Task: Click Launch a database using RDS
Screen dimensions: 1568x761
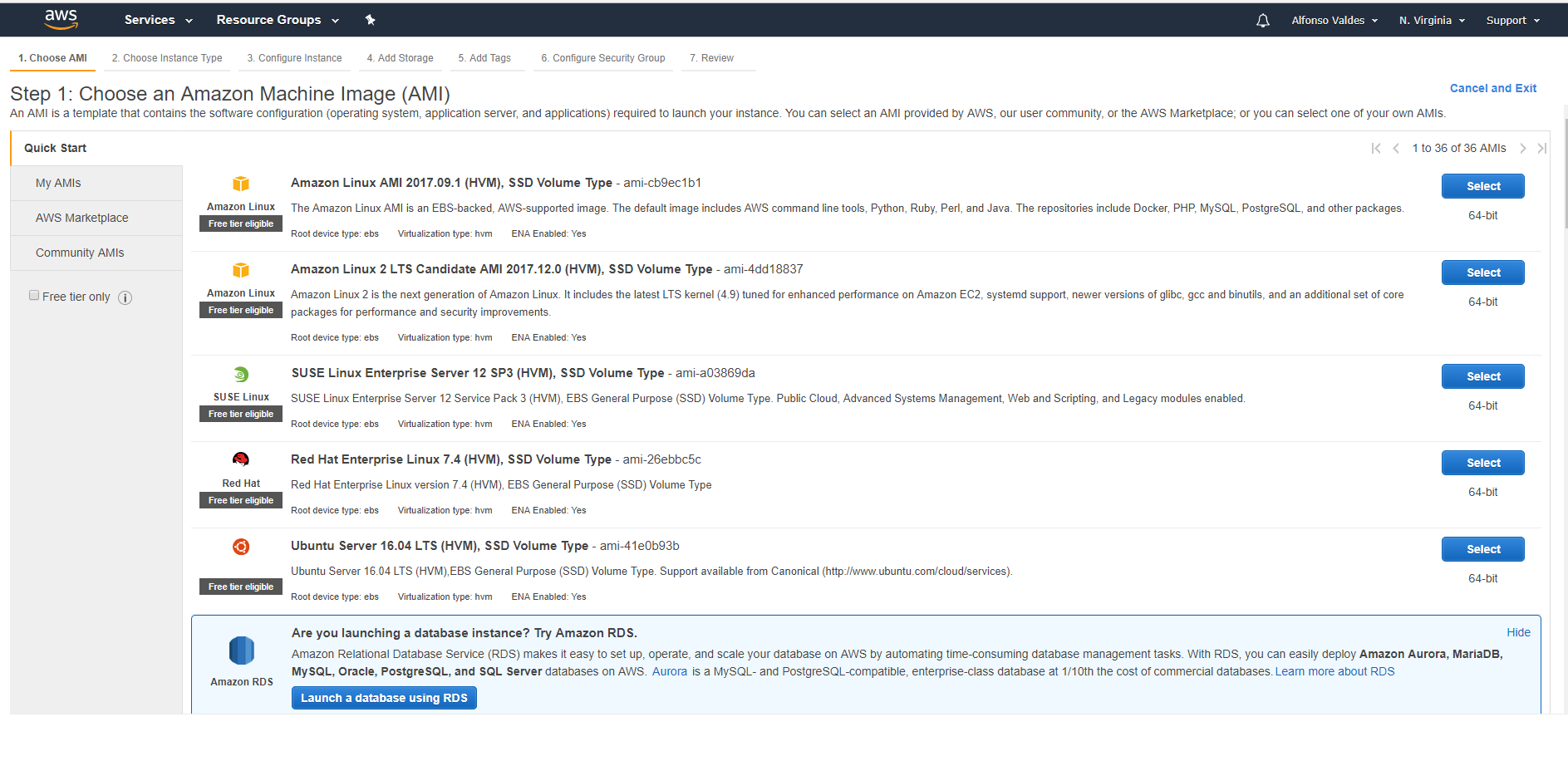Action: coord(384,698)
